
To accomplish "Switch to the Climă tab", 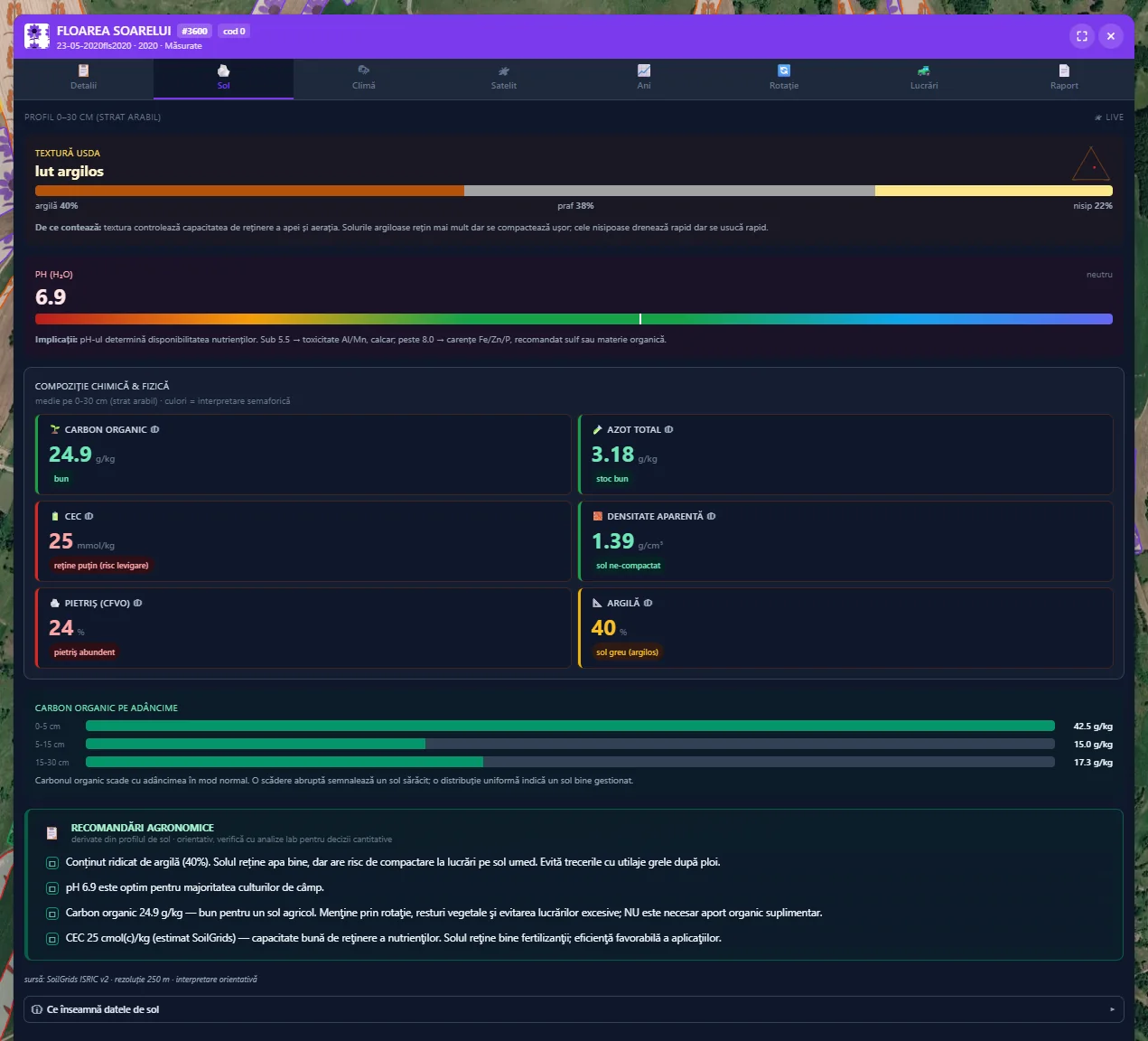I will click(363, 79).
